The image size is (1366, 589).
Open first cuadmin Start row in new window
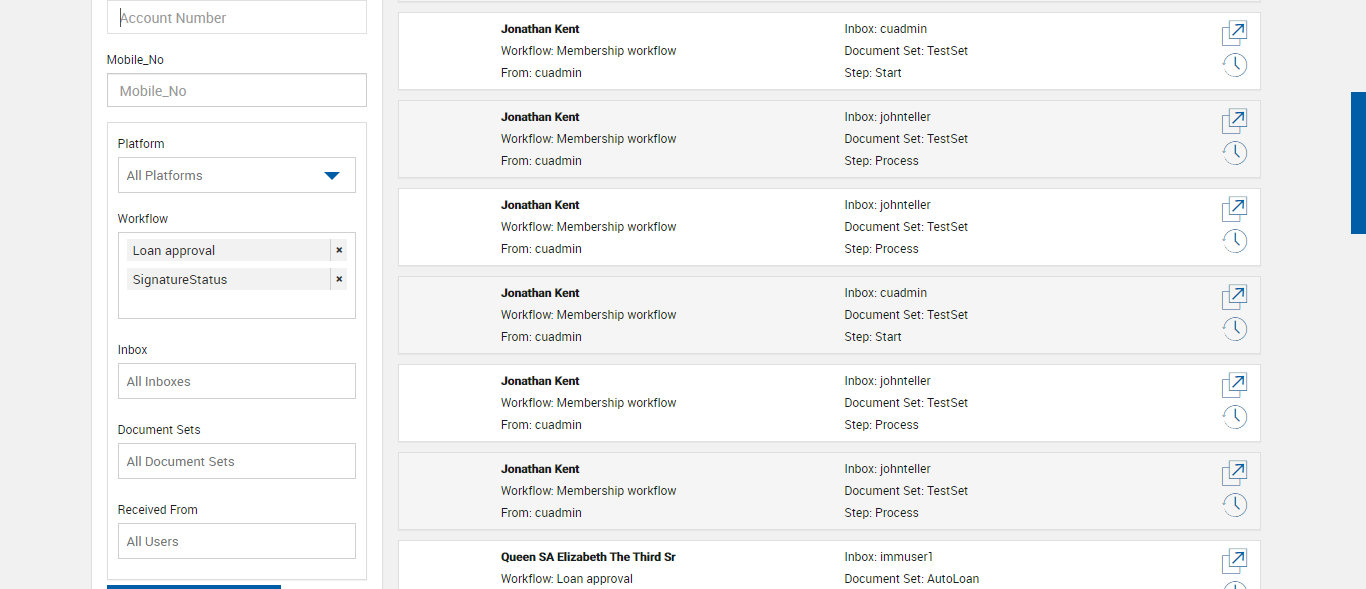1234,34
